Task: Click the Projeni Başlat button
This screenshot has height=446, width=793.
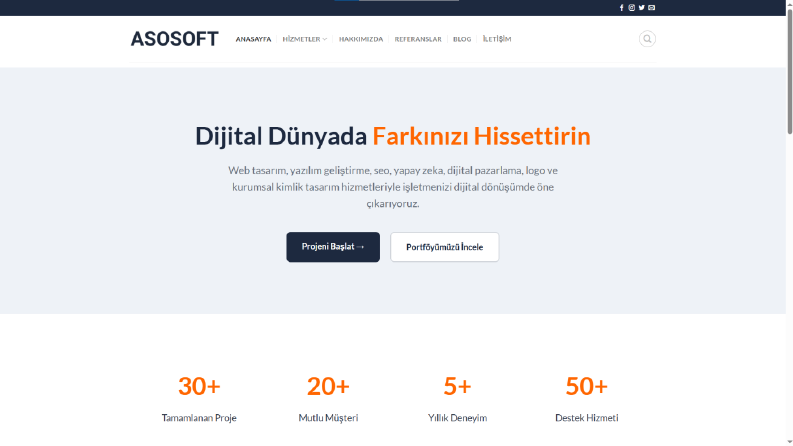Action: pos(333,247)
